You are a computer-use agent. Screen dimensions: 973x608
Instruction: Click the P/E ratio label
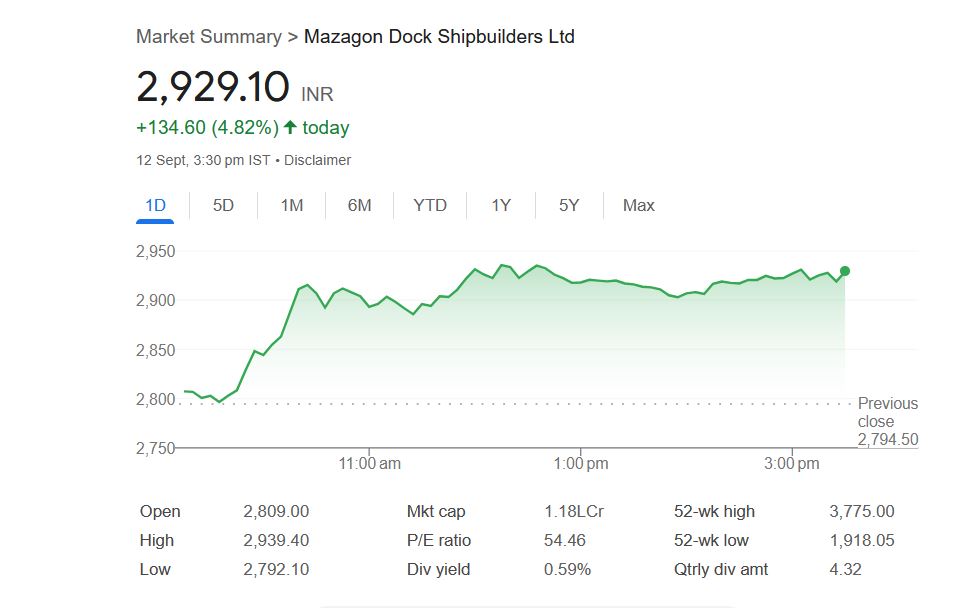coord(438,541)
